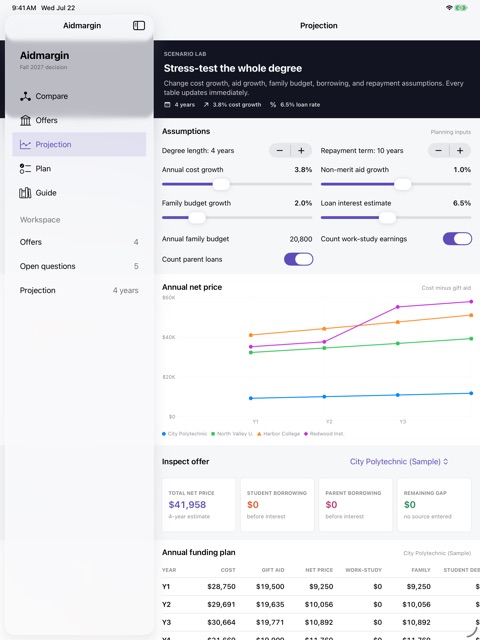The width and height of the screenshot is (480, 640).
Task: Click the Parent Borrowing $0 card
Action: click(356, 505)
